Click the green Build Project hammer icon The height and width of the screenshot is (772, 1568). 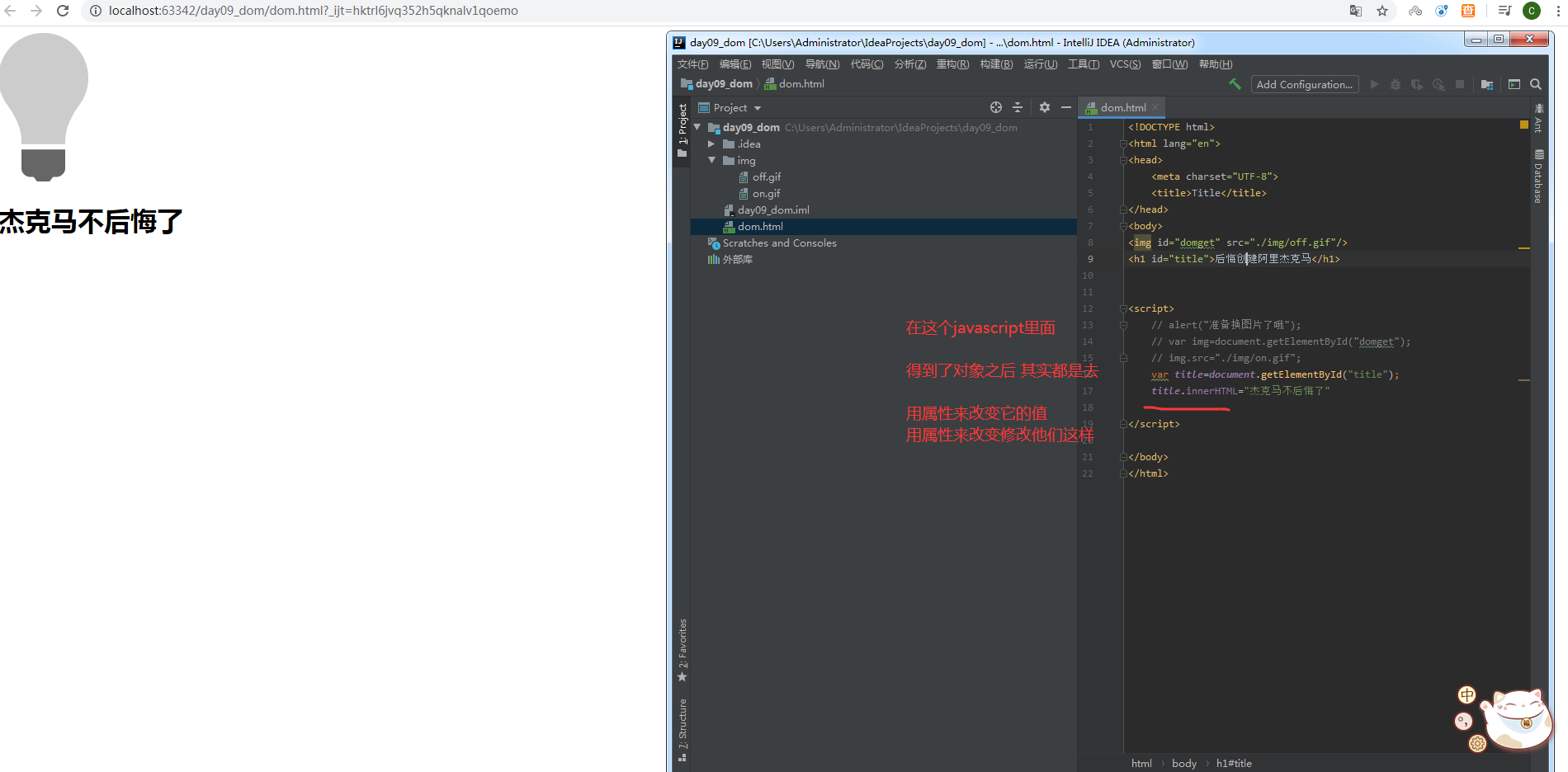pos(1235,84)
